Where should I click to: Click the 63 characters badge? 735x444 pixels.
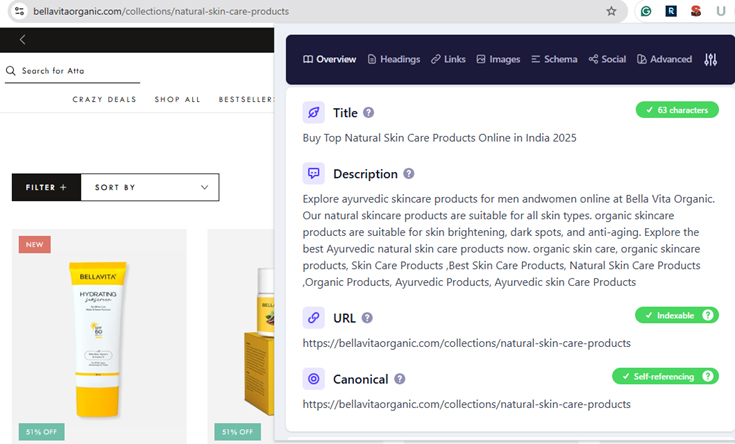click(x=677, y=110)
